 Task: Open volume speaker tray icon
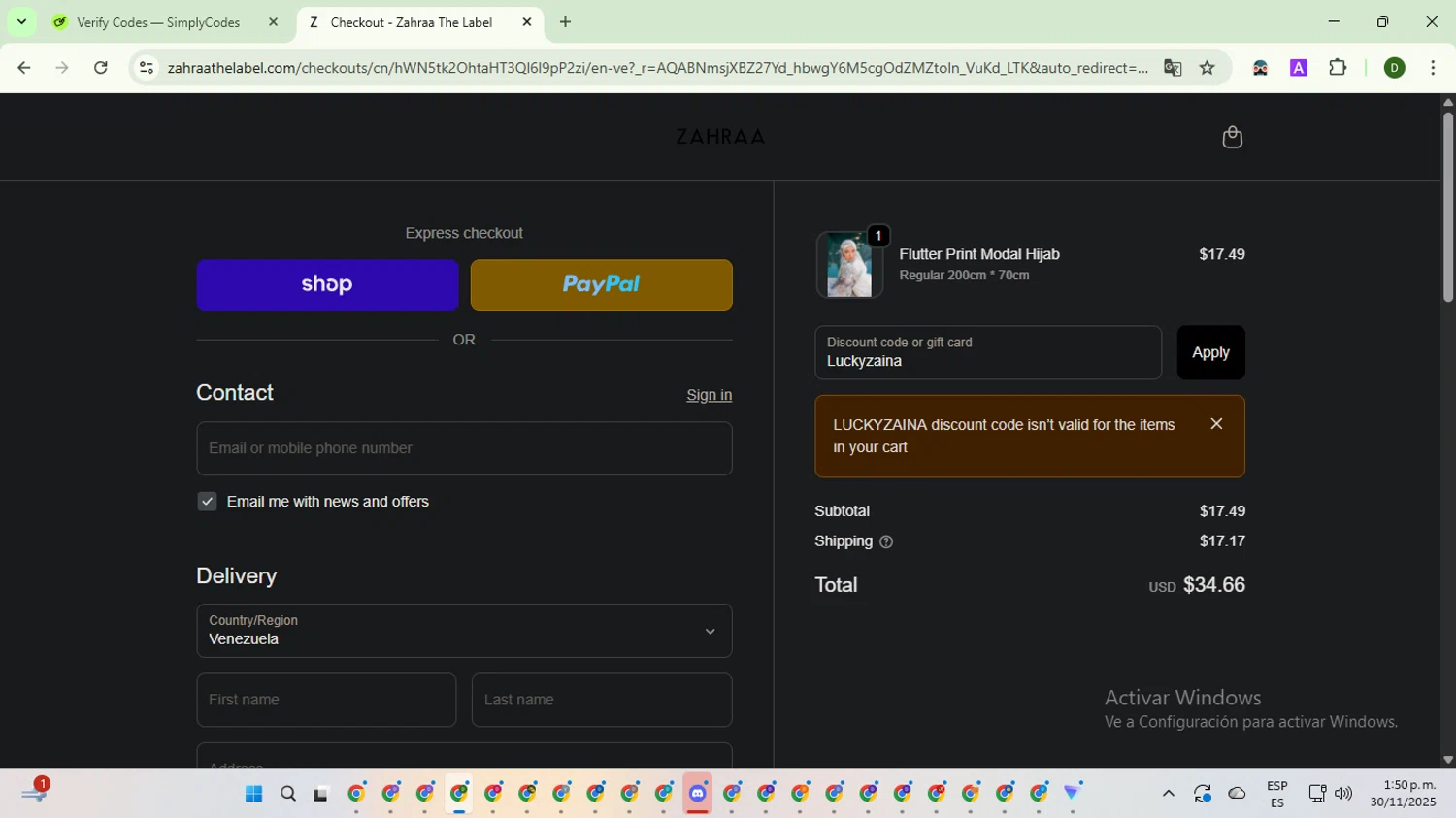(1343, 794)
